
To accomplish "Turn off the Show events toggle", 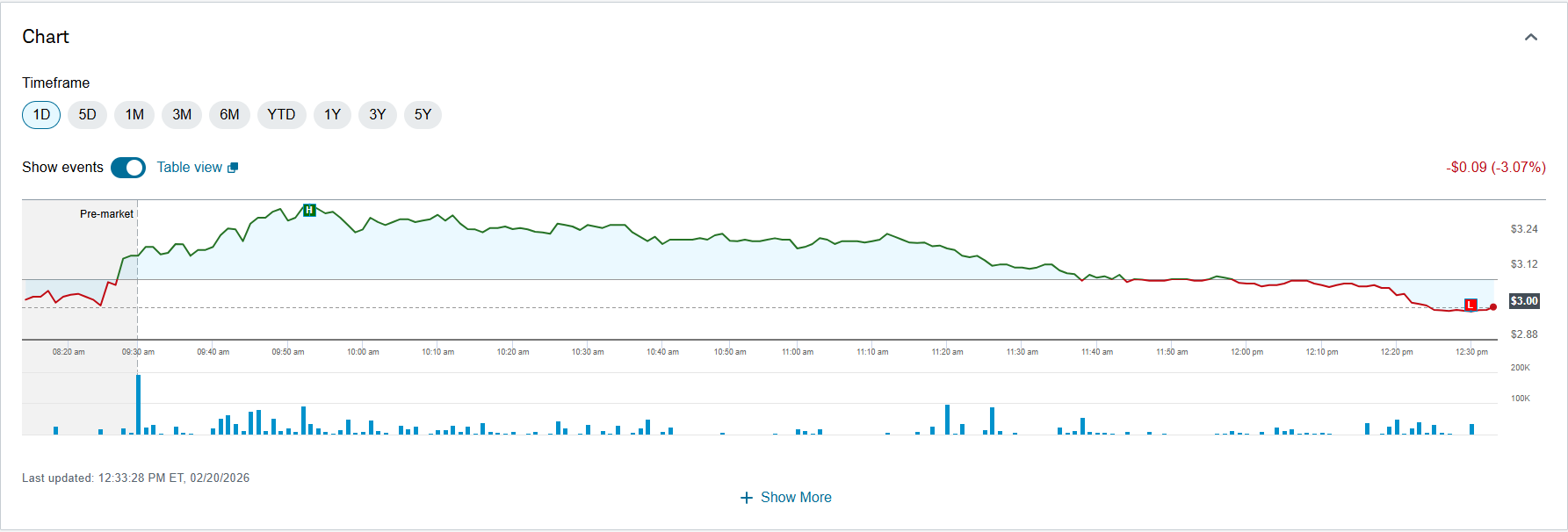I will point(128,168).
